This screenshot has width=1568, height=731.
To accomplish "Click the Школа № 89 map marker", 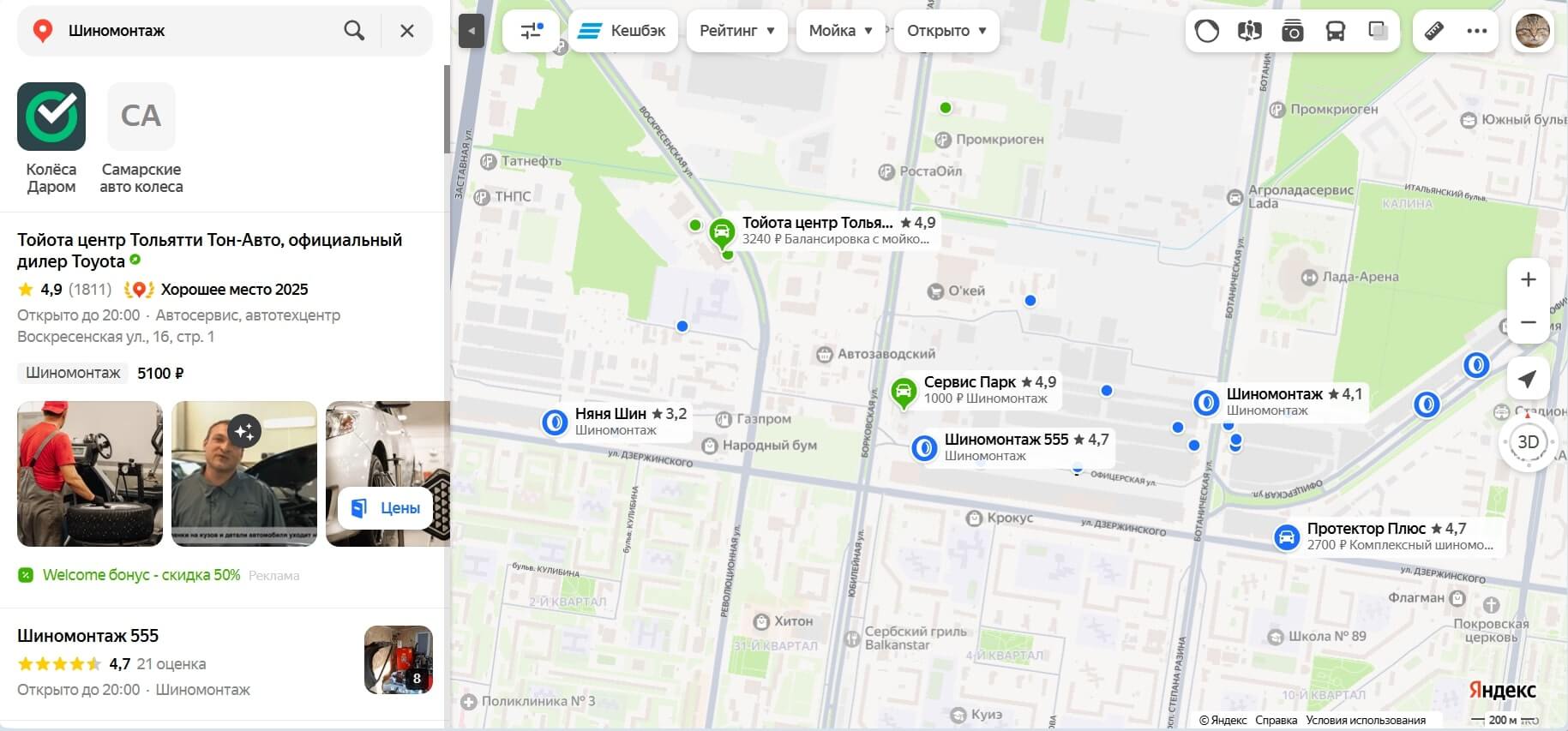I will (x=1276, y=637).
